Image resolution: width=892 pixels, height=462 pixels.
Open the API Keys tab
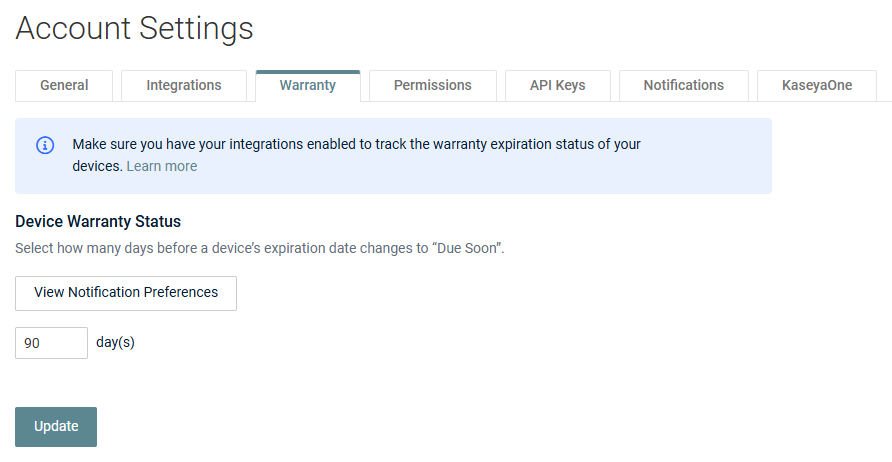558,85
